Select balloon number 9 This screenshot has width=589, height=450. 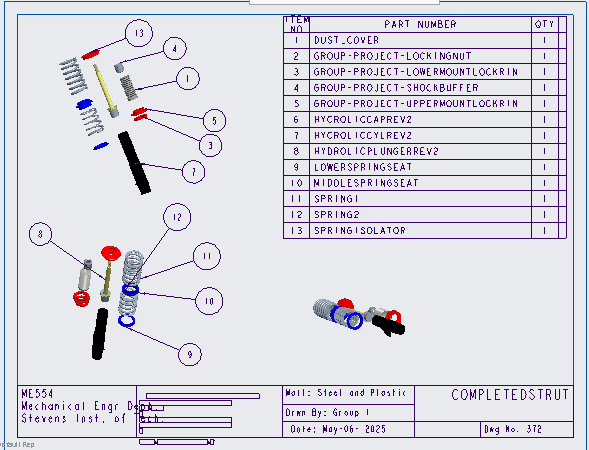(190, 354)
